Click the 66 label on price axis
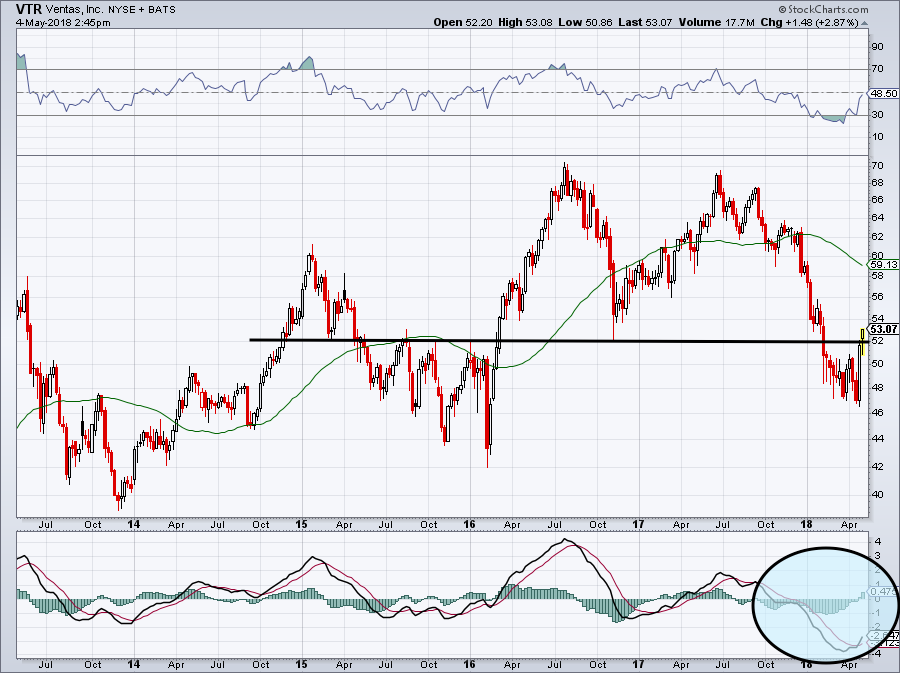 877,200
